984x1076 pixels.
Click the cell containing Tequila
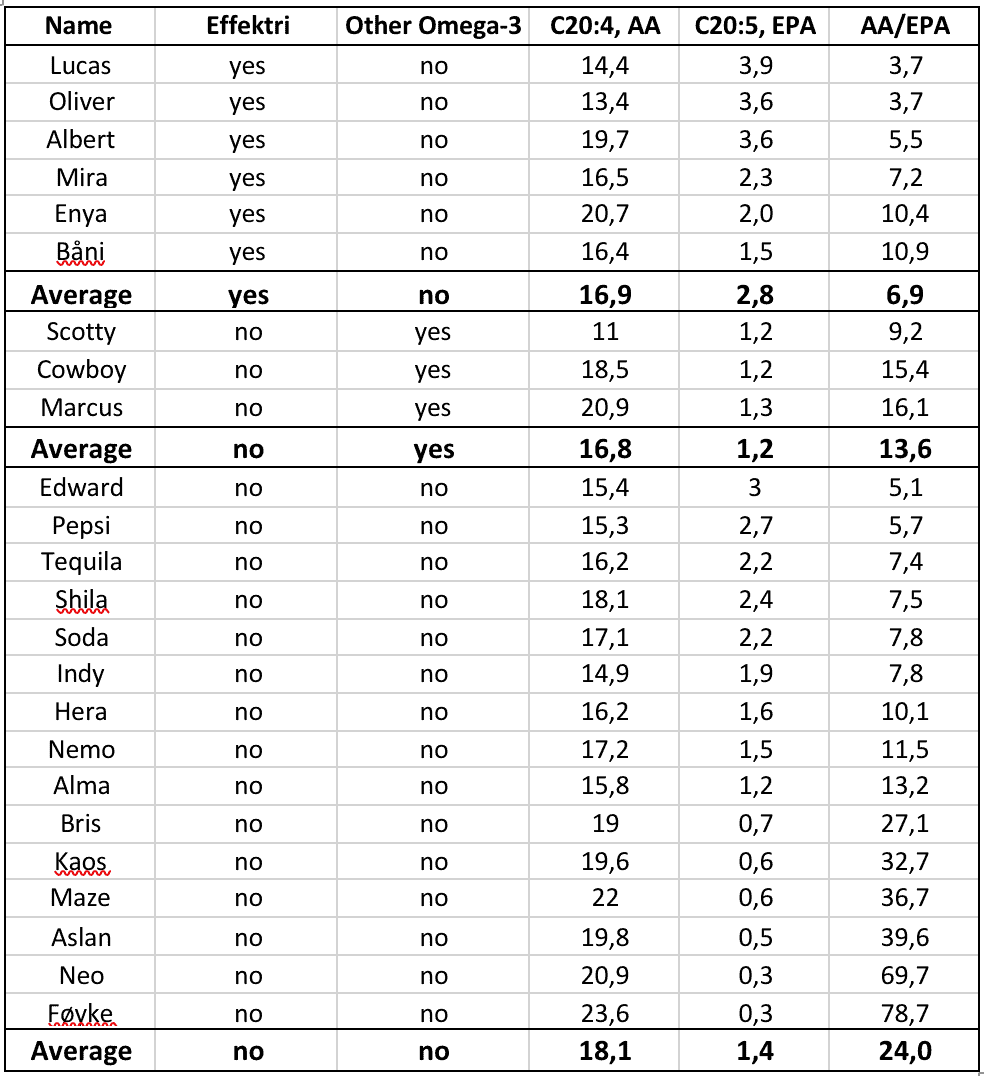pos(80,562)
